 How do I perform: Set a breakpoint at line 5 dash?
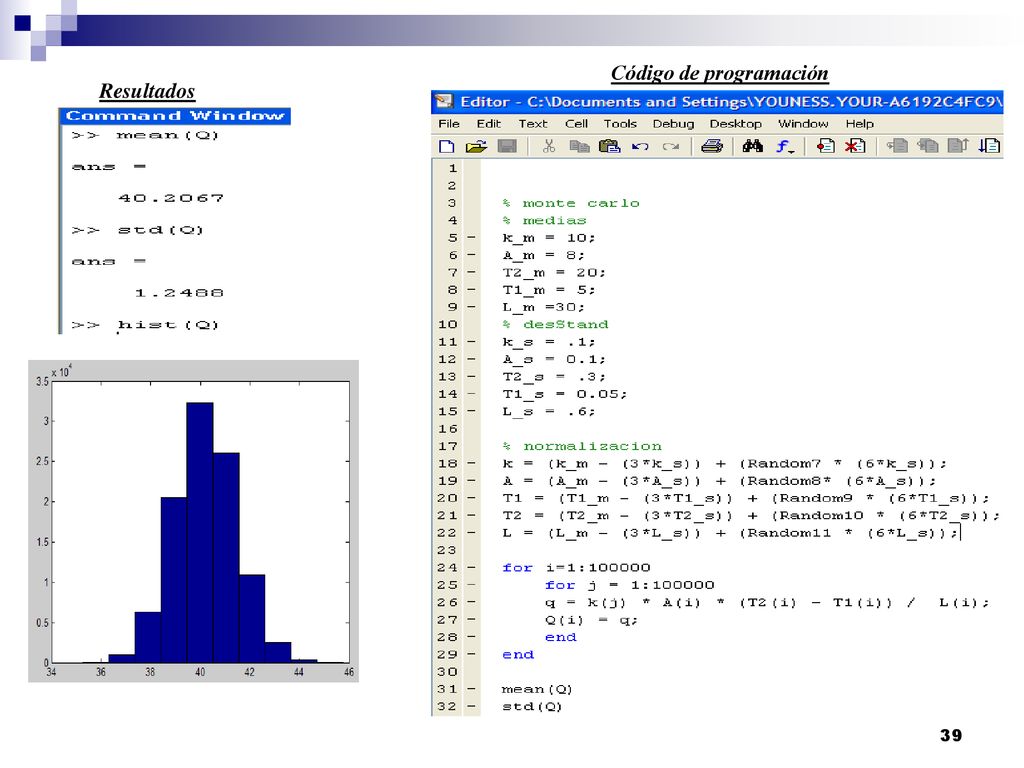pyautogui.click(x=472, y=238)
